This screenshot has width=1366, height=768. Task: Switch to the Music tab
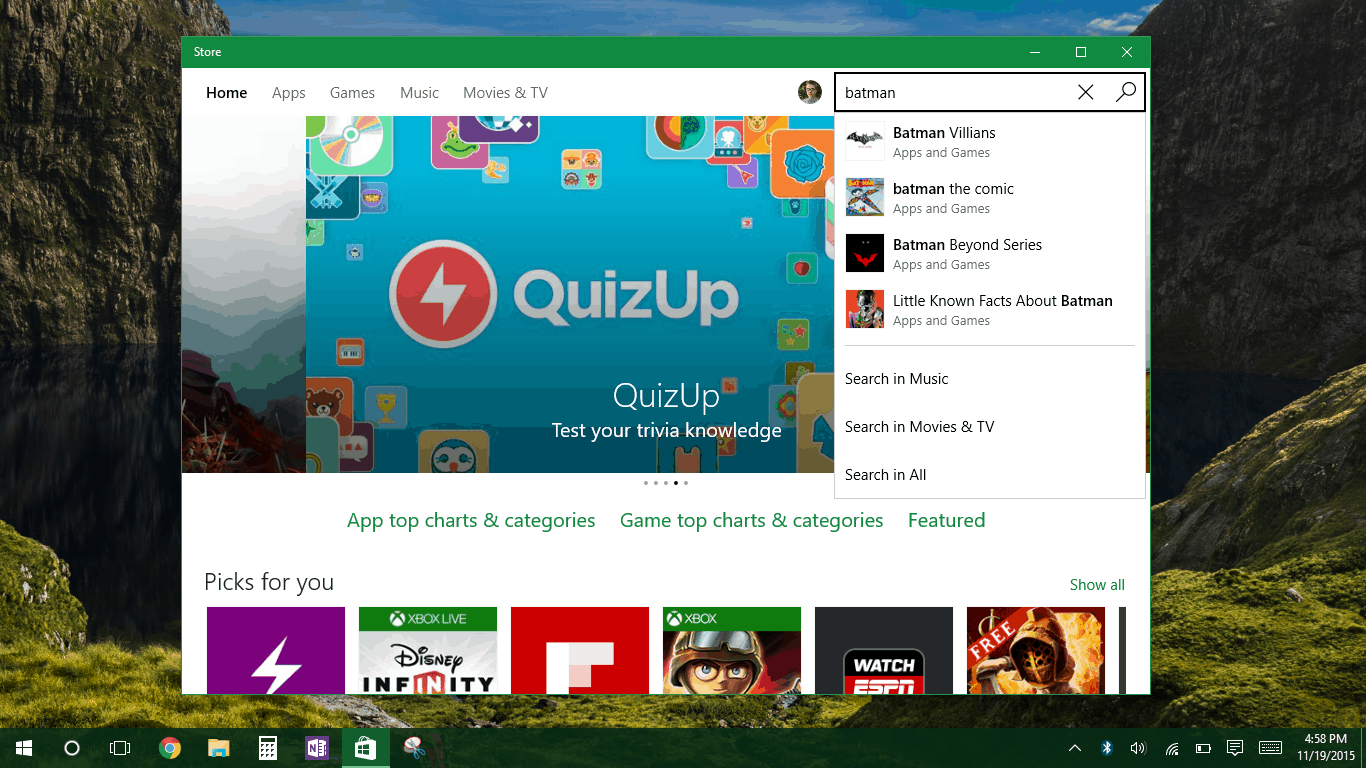[419, 93]
